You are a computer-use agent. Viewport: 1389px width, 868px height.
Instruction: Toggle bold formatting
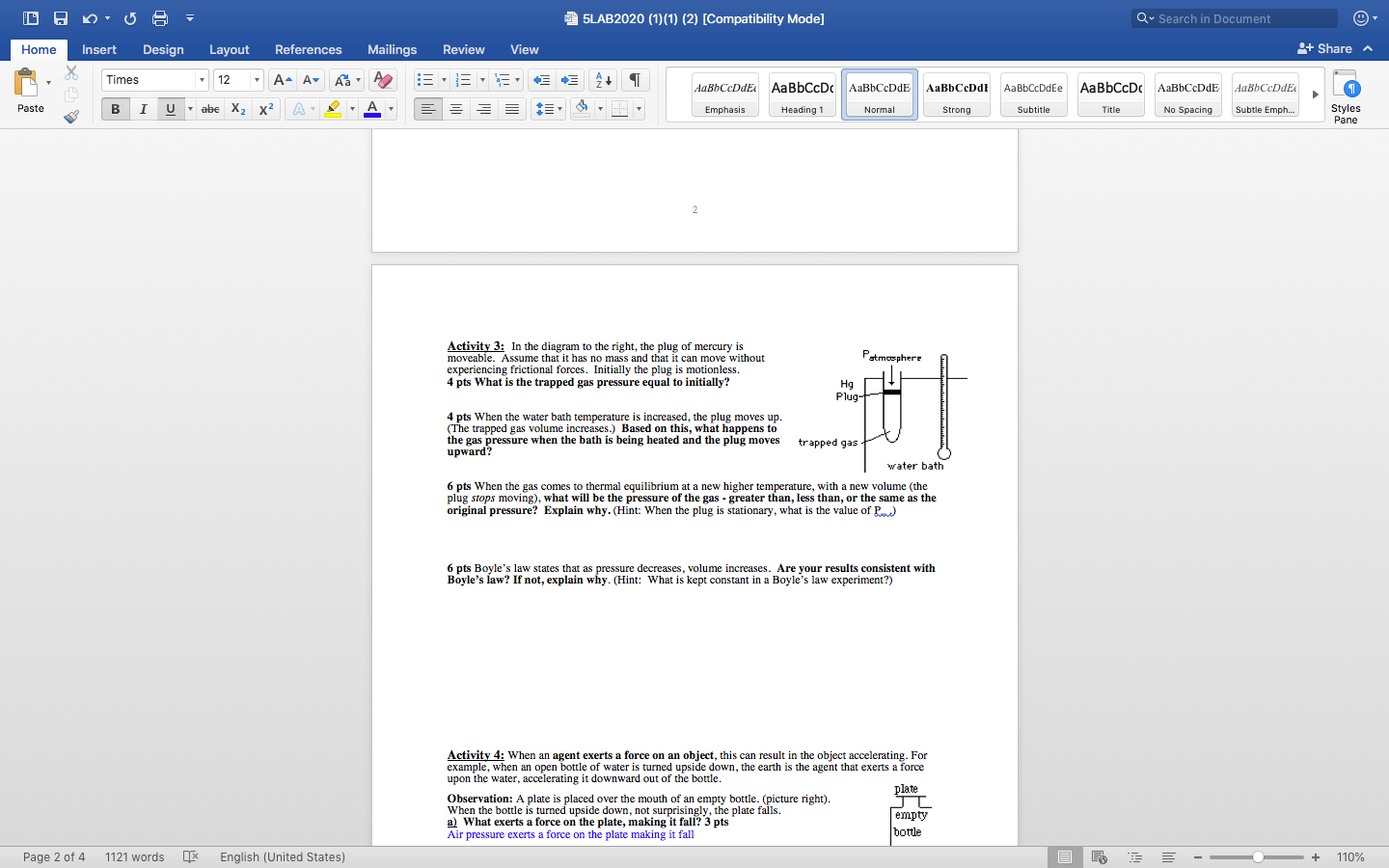[x=115, y=109]
